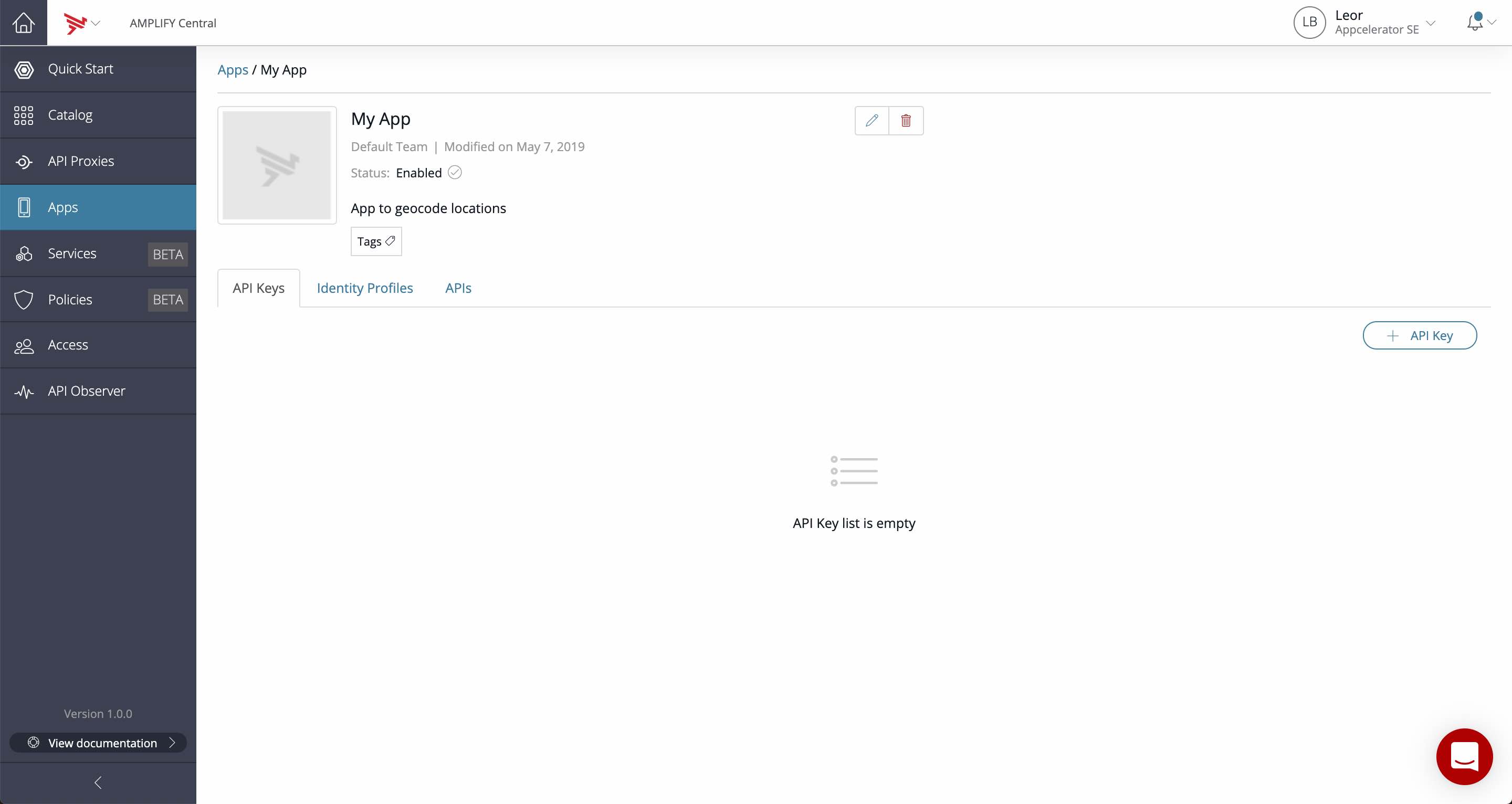The image size is (1512, 804).
Task: Click the Apps breadcrumb link
Action: click(233, 70)
